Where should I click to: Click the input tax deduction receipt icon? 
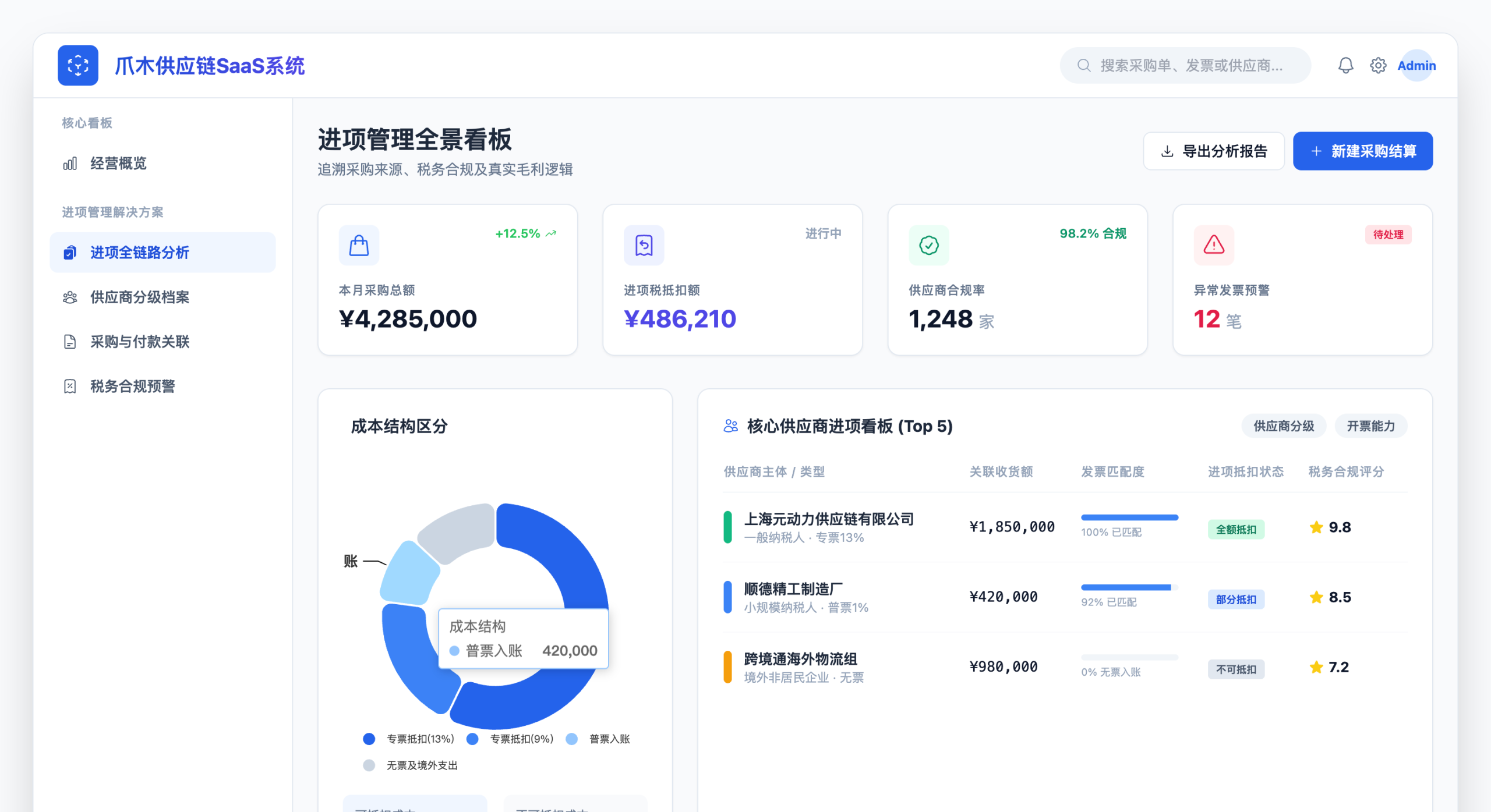(x=644, y=245)
